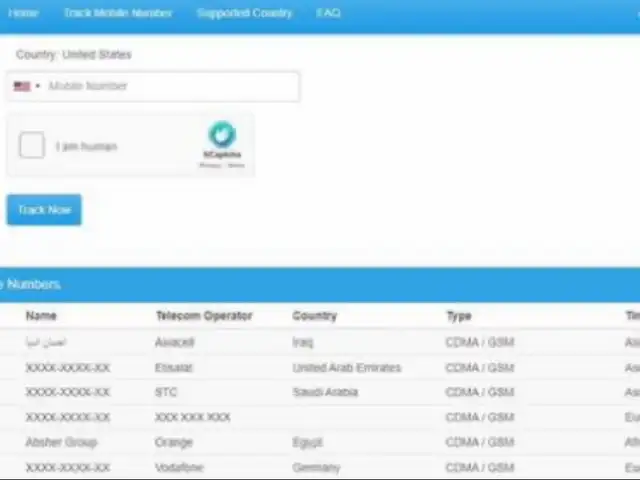The image size is (640, 480).
Task: Click the Country column header
Action: (x=314, y=316)
